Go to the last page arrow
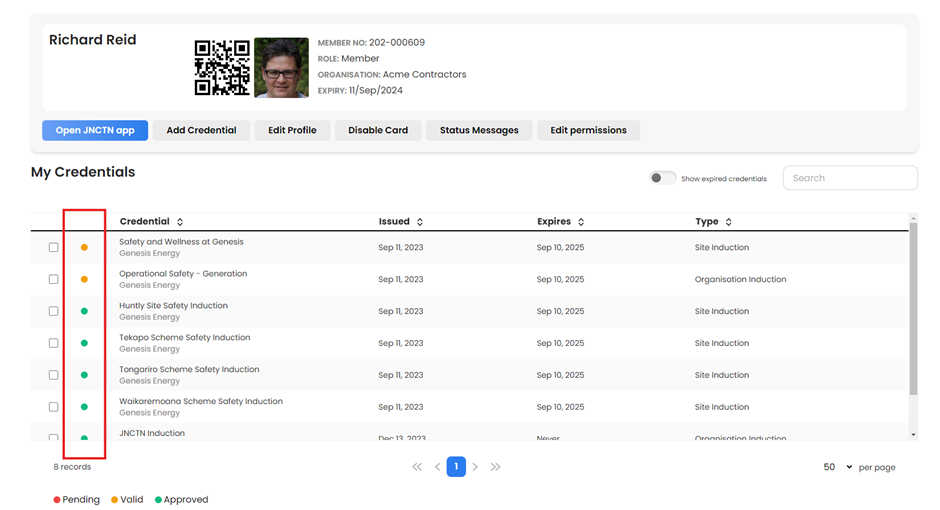This screenshot has height=510, width=940. [495, 467]
